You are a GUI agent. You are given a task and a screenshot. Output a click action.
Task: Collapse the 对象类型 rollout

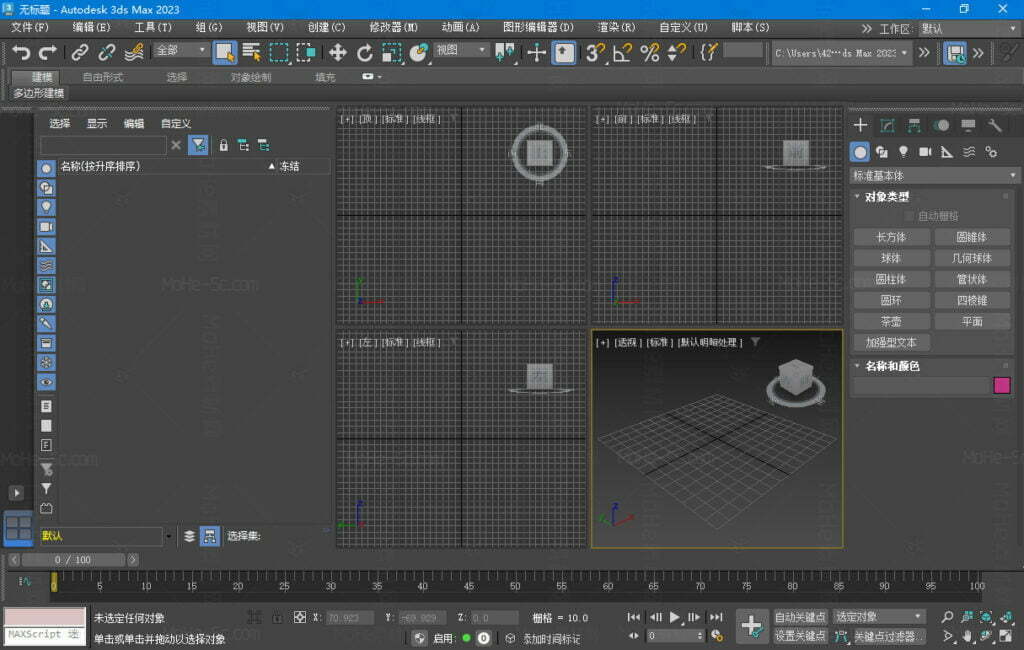(887, 197)
